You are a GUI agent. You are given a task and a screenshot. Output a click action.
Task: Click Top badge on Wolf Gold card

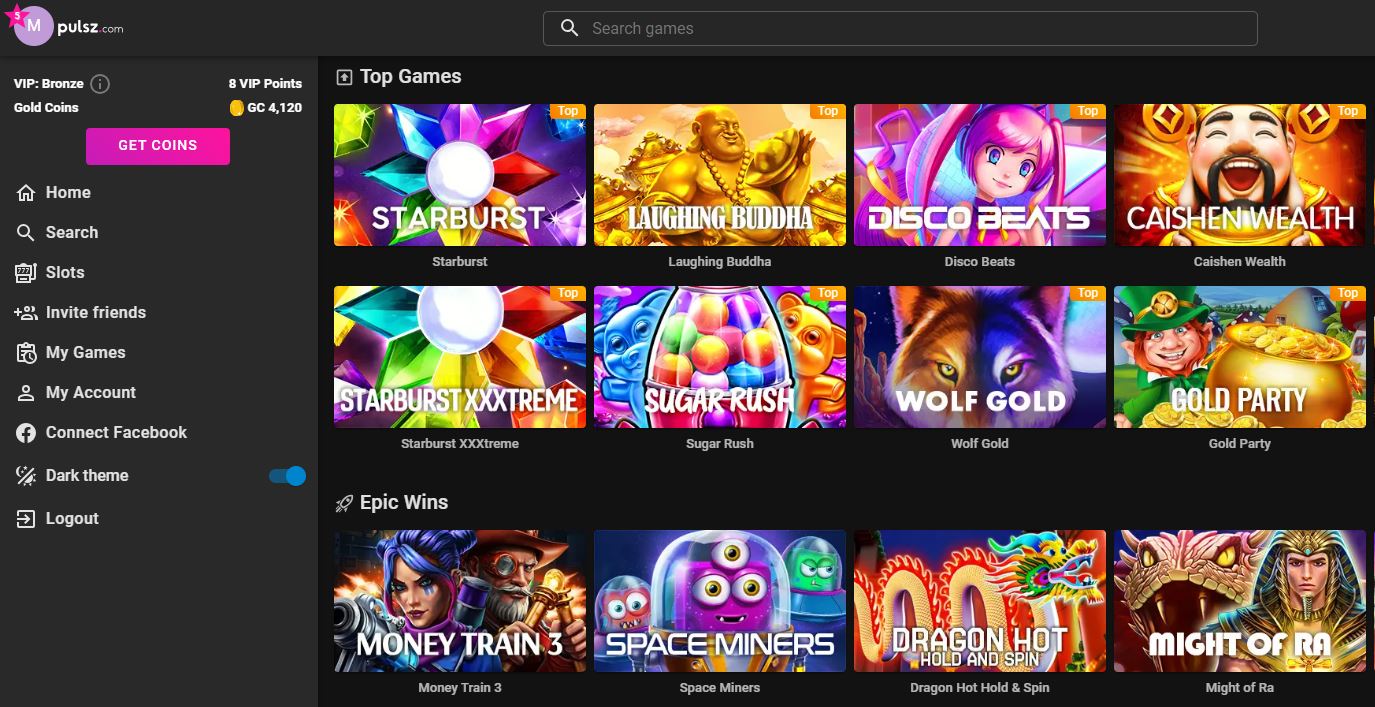tap(1088, 293)
